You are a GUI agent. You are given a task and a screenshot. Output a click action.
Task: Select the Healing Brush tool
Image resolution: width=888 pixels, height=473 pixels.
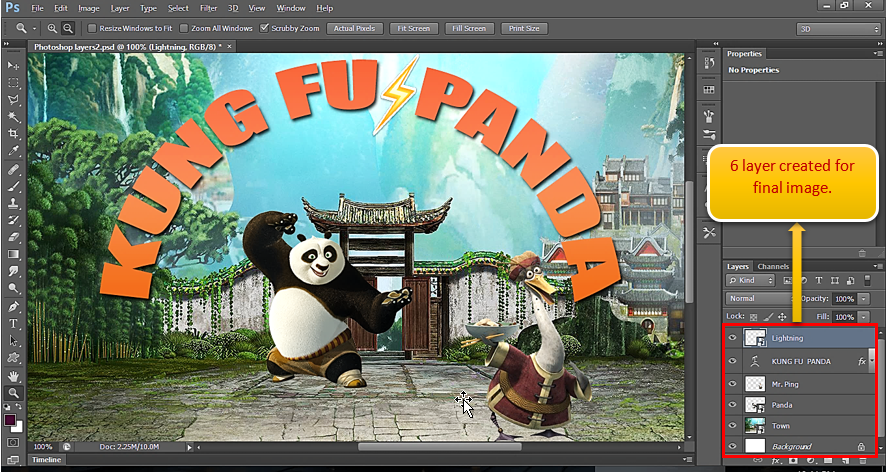coord(14,169)
